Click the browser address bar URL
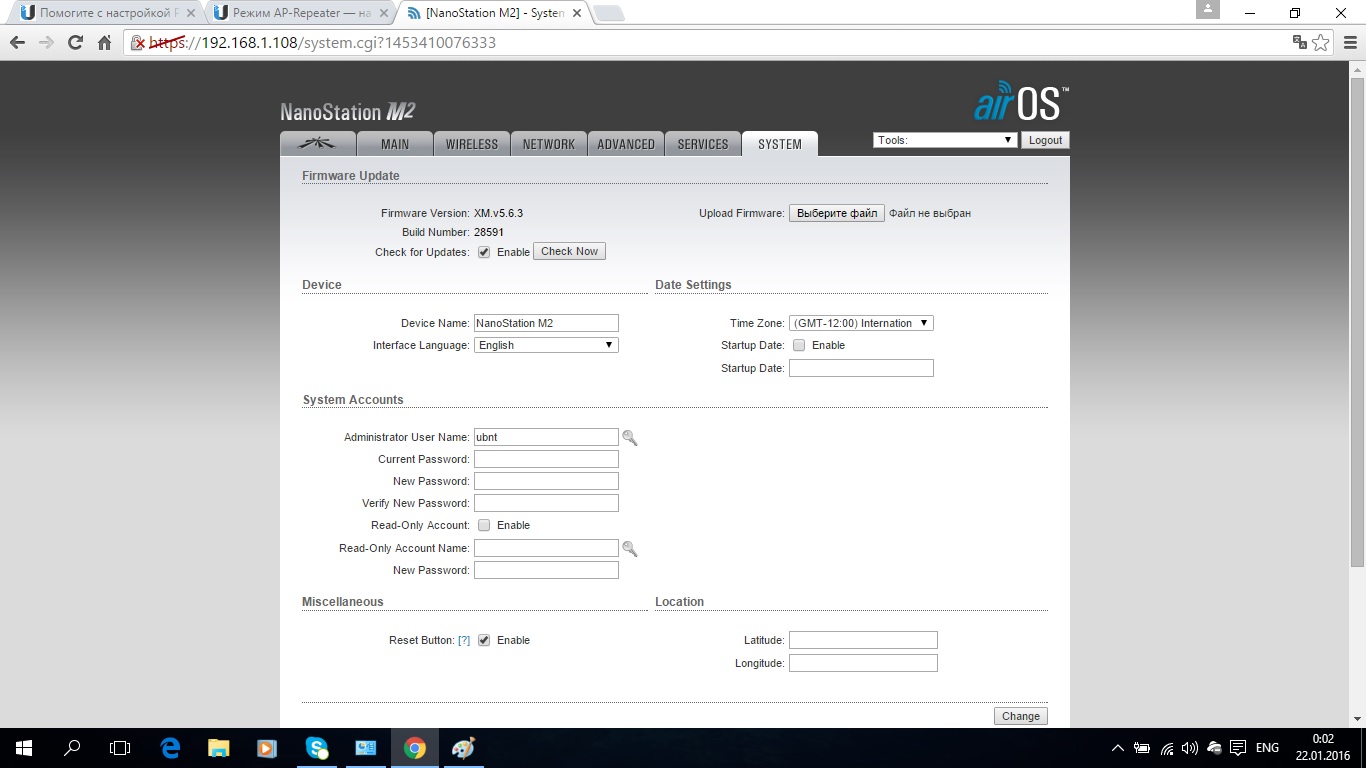This screenshot has height=768, width=1366. (x=322, y=43)
